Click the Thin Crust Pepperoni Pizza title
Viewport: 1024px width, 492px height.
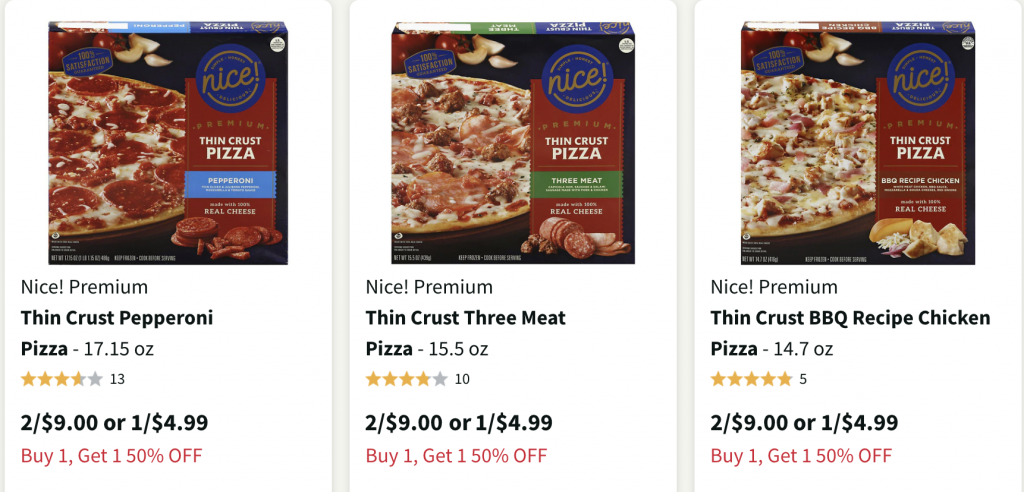pos(117,318)
